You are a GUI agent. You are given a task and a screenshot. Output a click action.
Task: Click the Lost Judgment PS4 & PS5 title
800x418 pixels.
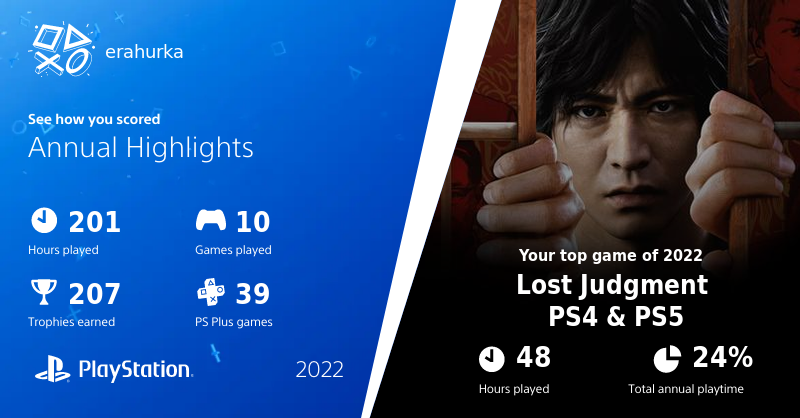coord(612,300)
